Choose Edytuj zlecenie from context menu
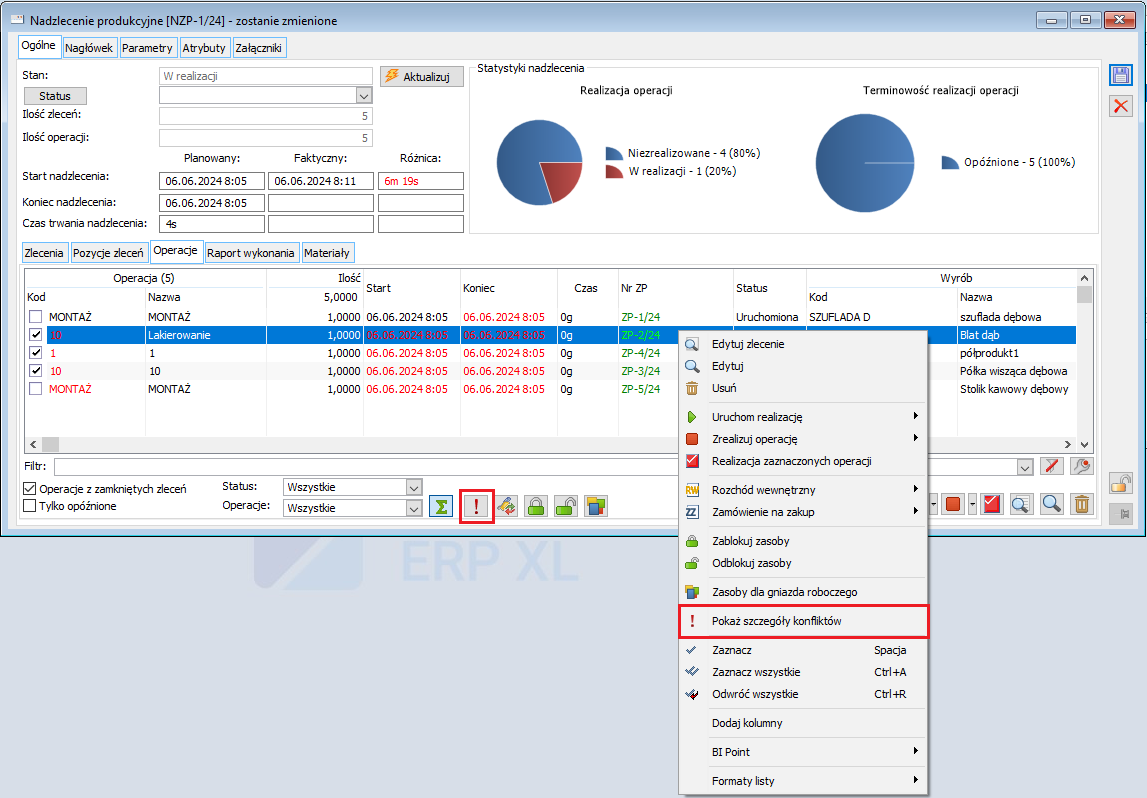 click(803, 344)
